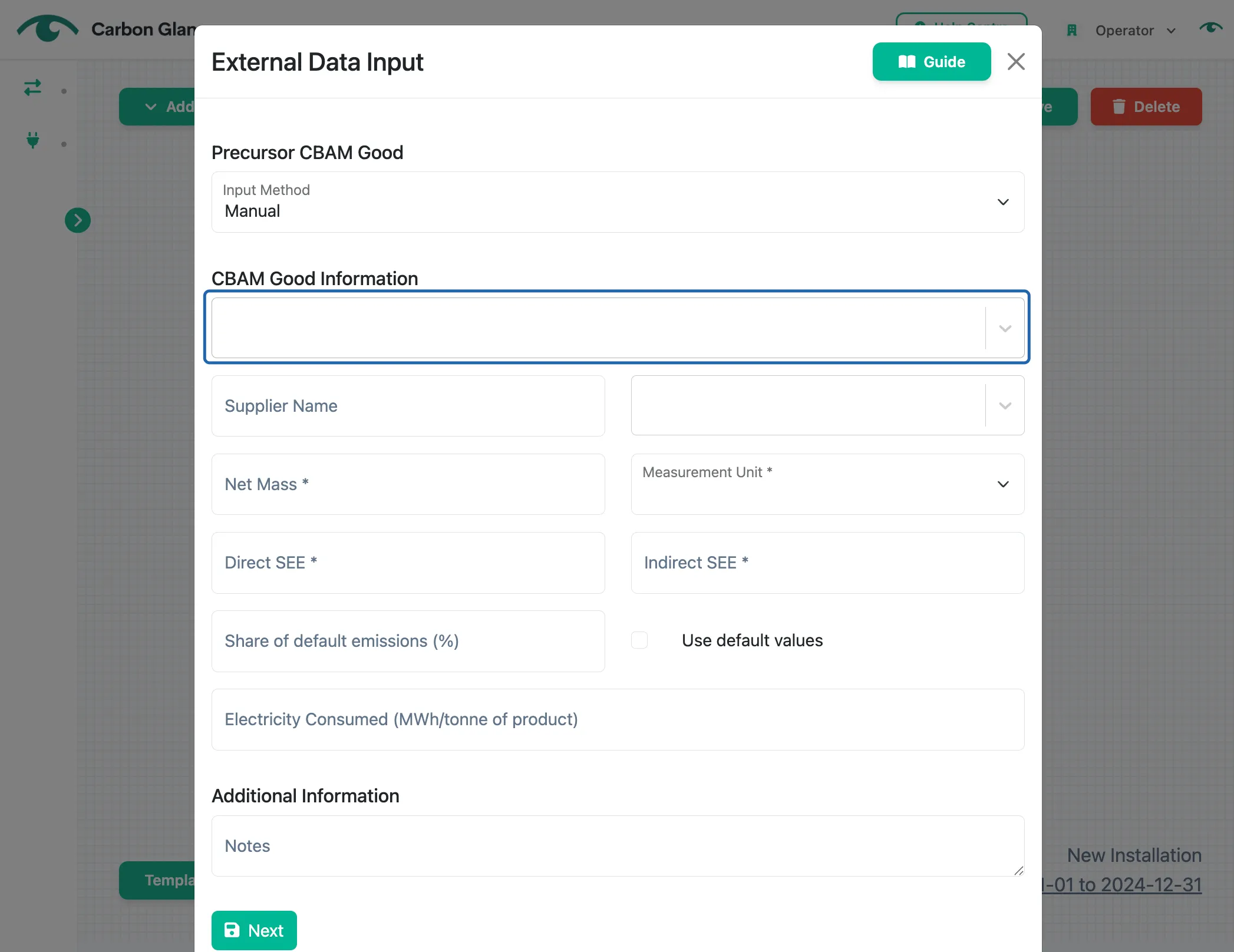This screenshot has width=1234, height=952.
Task: Click the building icon next to Operator
Action: click(x=1072, y=30)
